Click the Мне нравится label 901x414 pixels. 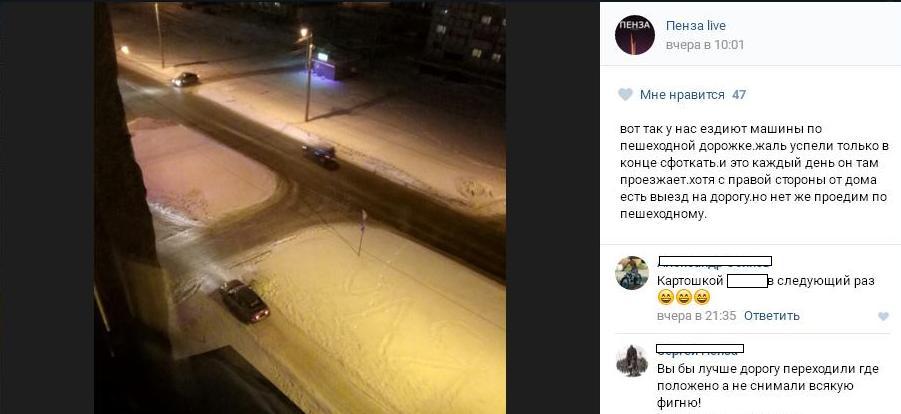(682, 95)
